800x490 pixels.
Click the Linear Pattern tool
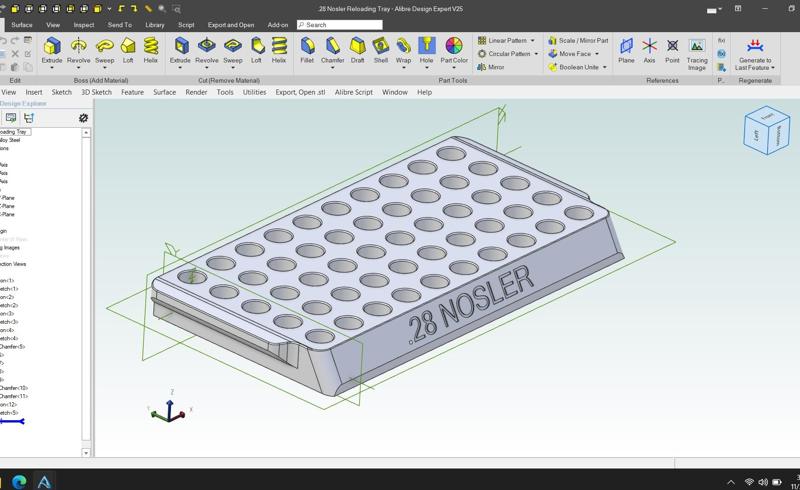point(502,40)
